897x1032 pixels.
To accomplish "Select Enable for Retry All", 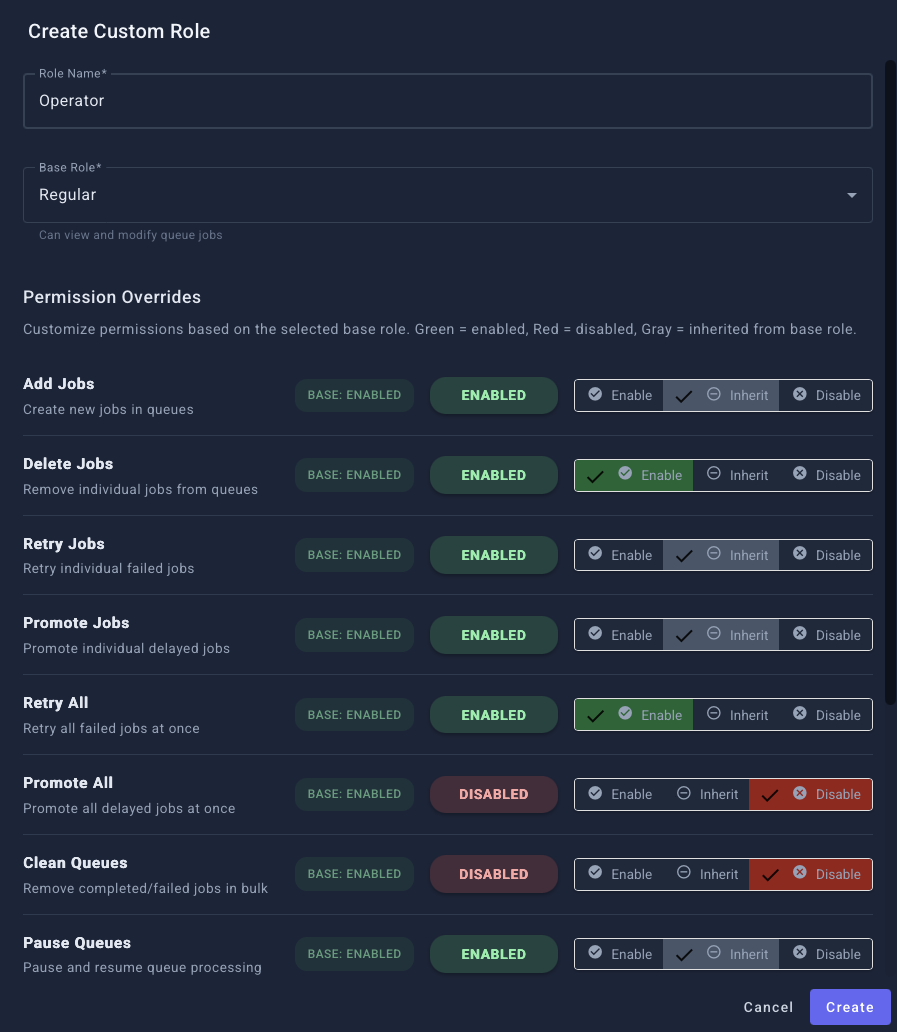I will pos(634,715).
